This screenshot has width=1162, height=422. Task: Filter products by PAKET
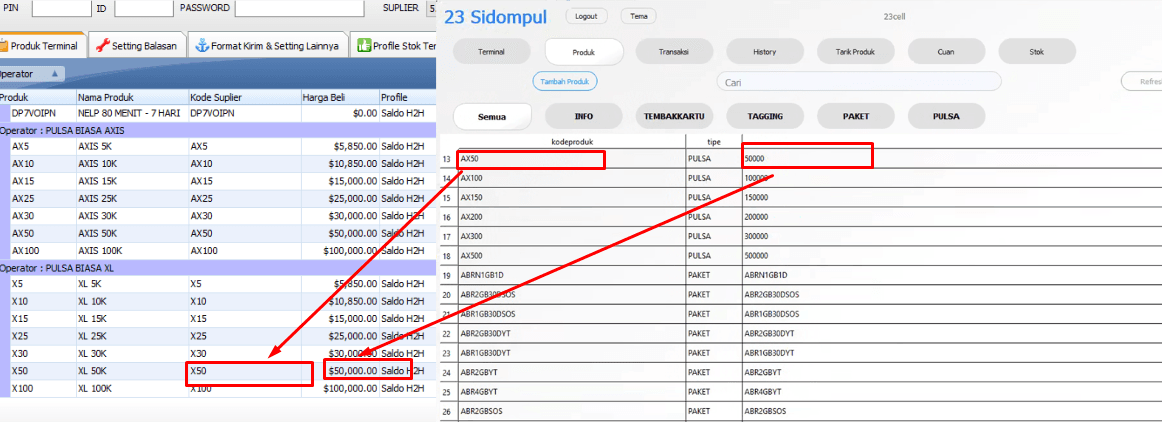[x=856, y=116]
